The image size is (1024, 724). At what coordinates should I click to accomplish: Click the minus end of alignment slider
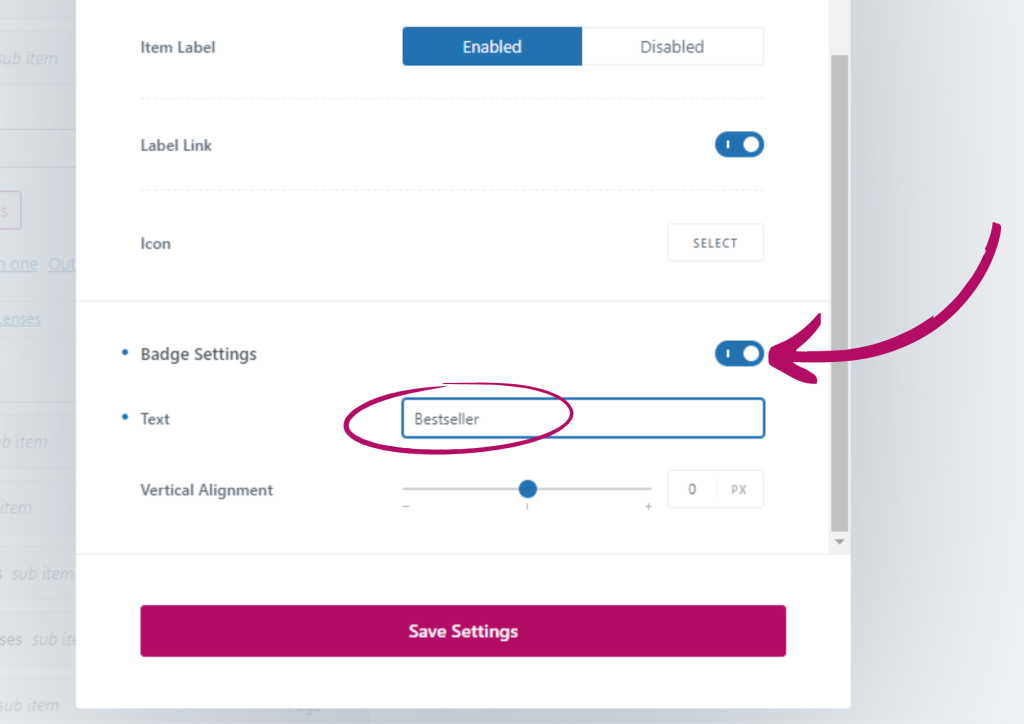click(406, 507)
